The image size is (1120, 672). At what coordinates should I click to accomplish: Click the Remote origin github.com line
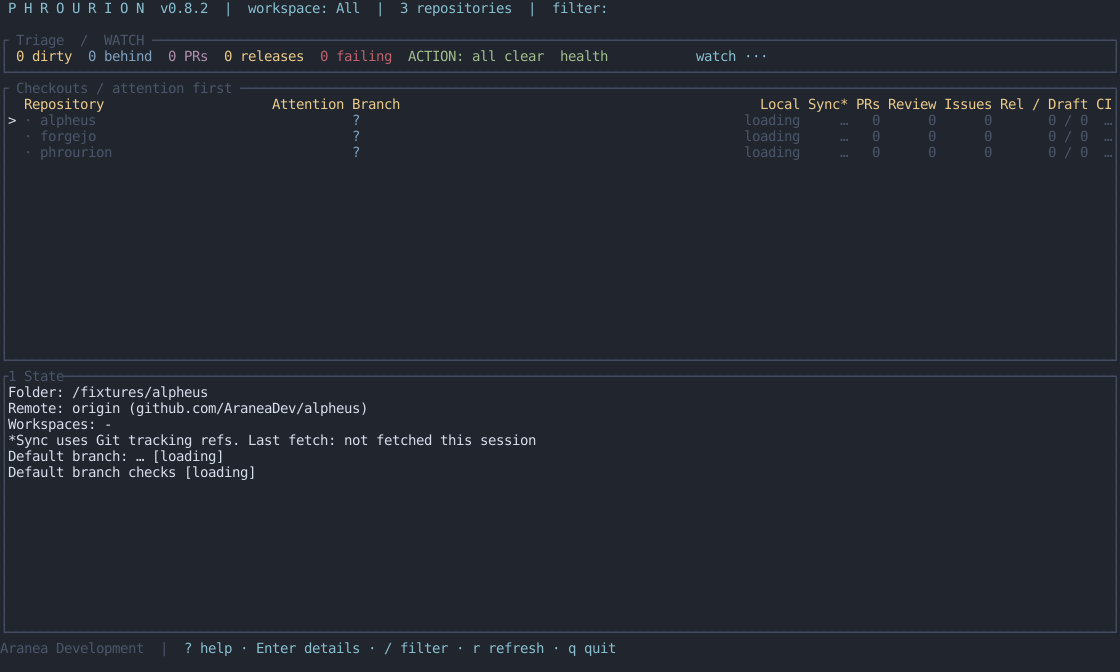[x=188, y=408]
